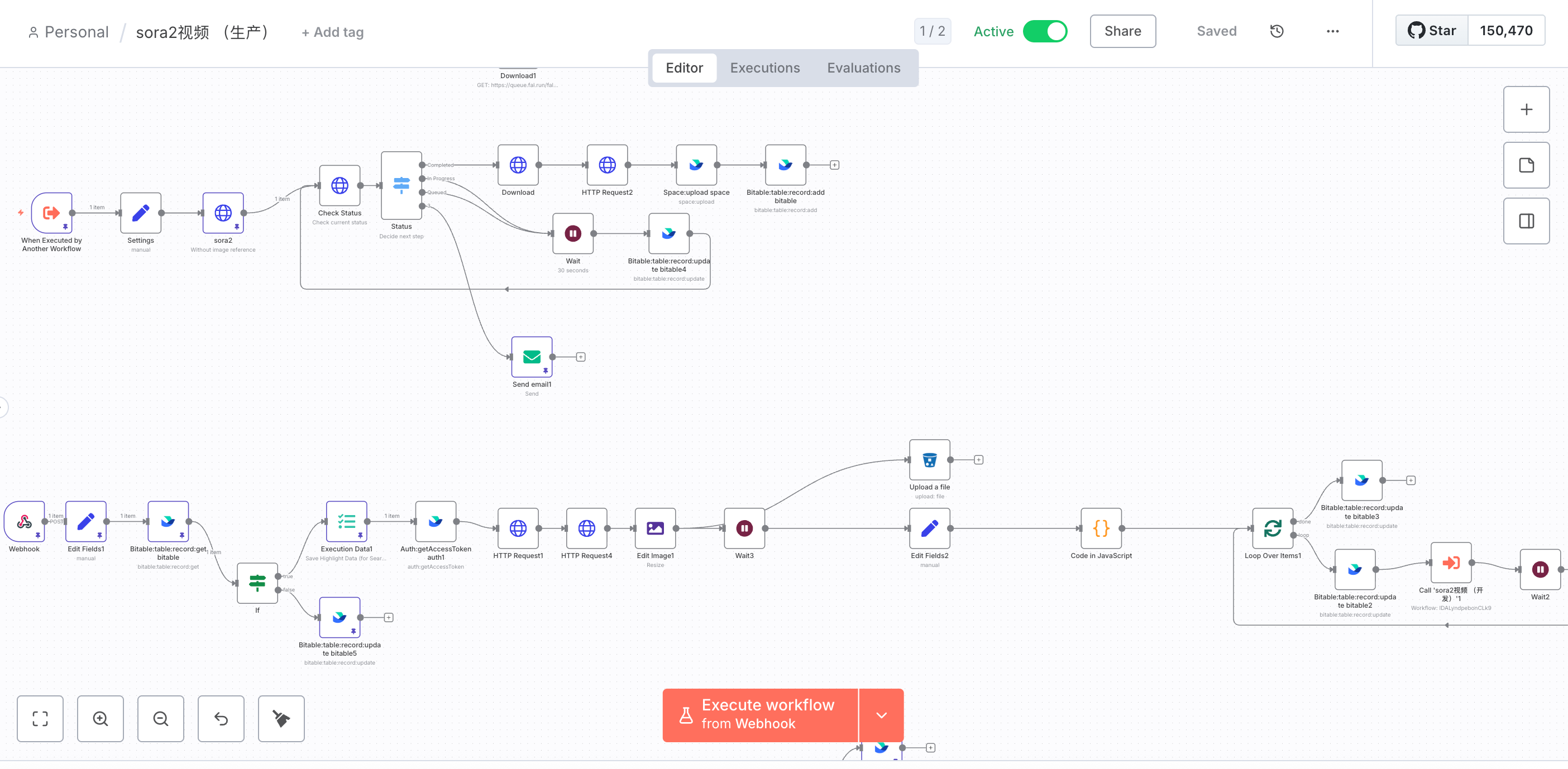Select the Loop Over Items1 node
This screenshot has width=1568, height=769.
coord(1272,528)
